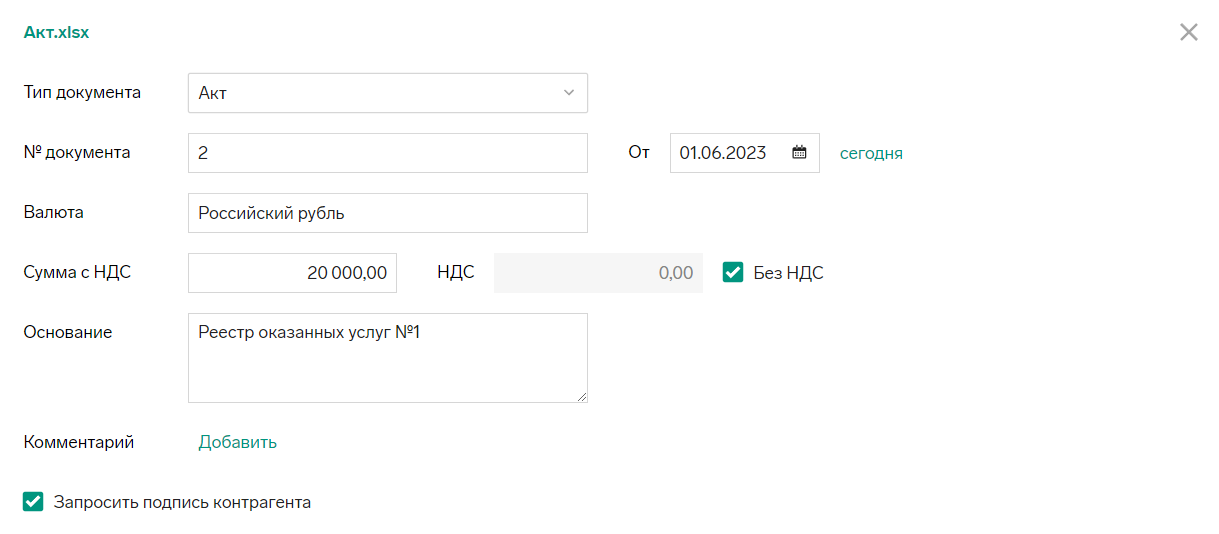Uncheck Запросить подпись контрагента checkbox
Viewport: 1219px width, 534px height.
click(x=34, y=502)
